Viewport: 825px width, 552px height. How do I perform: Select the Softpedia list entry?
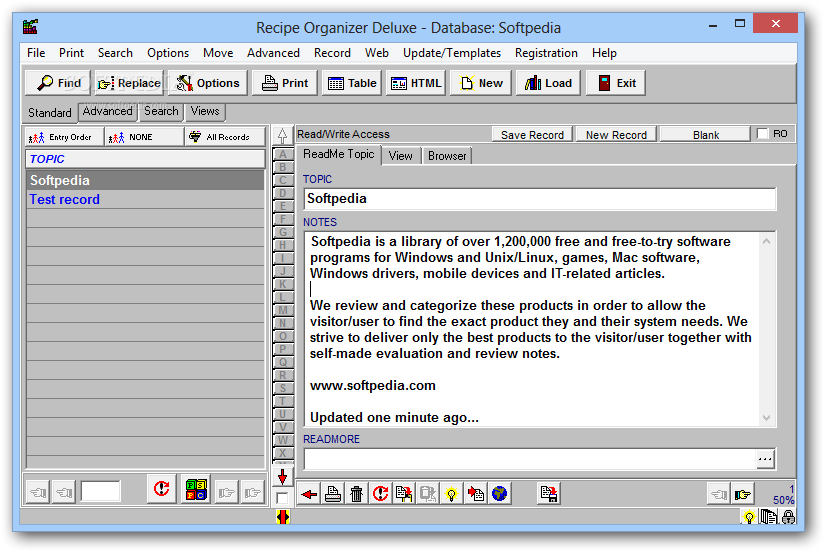(145, 180)
